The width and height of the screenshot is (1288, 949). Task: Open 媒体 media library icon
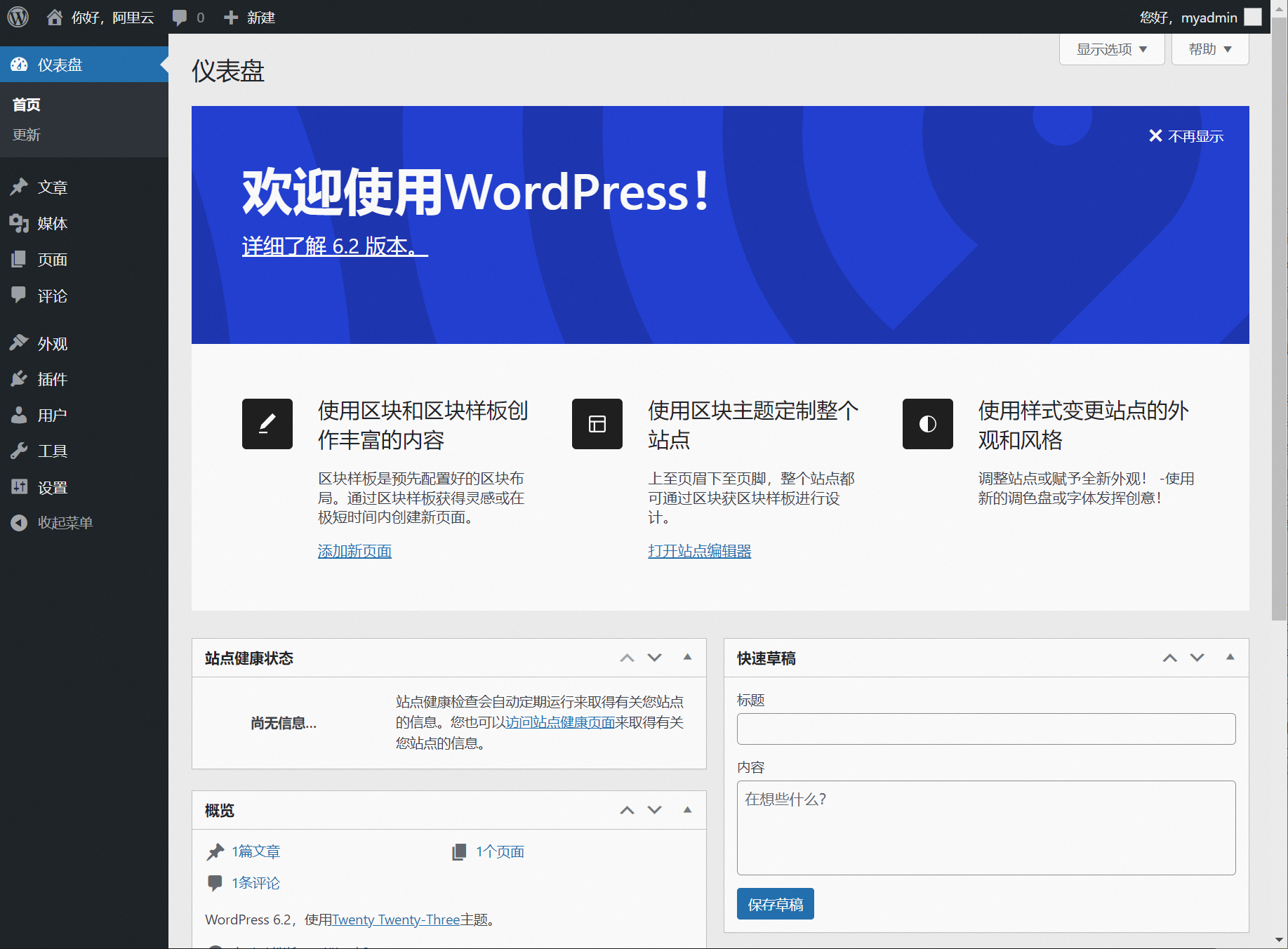[19, 223]
